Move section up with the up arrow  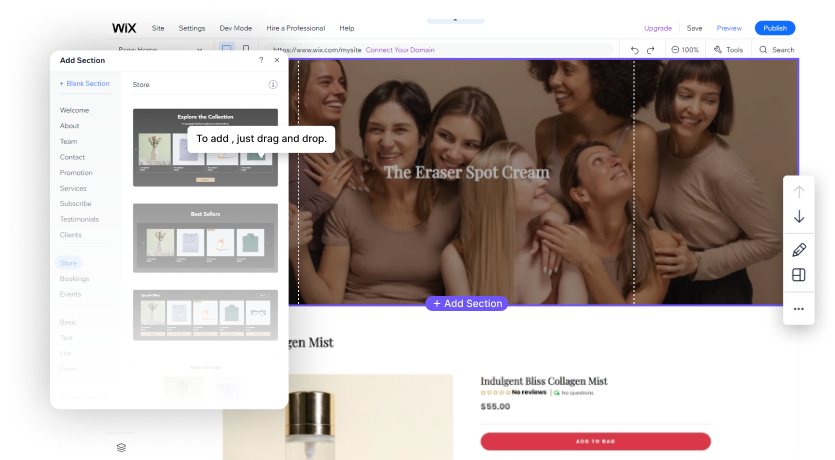(x=798, y=191)
